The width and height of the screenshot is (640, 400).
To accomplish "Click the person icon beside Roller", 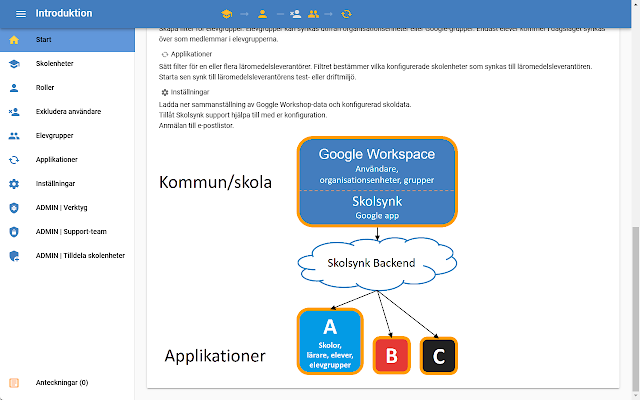I will [14, 88].
